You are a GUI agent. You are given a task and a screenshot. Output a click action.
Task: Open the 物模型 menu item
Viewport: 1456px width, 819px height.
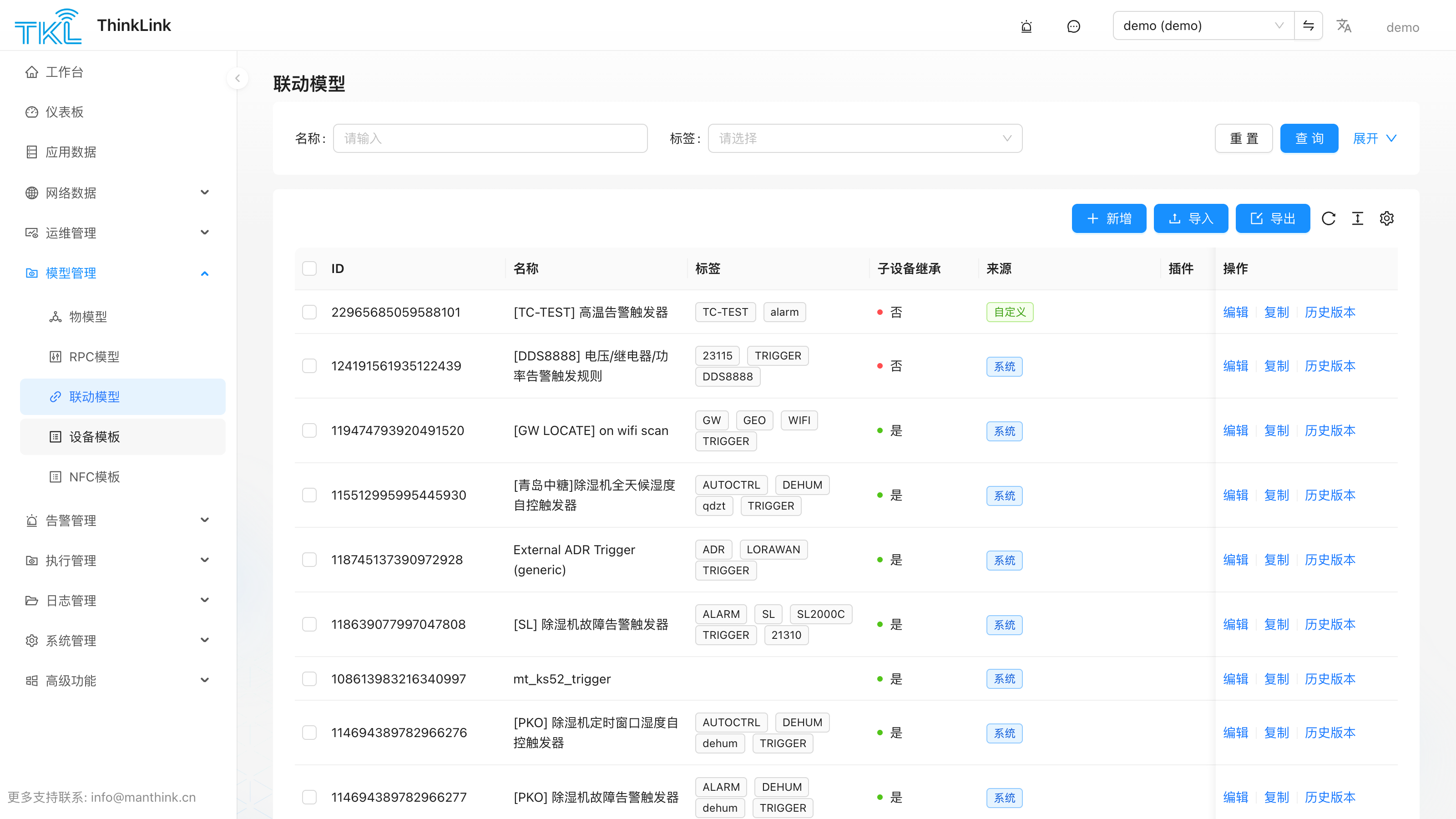click(x=123, y=317)
